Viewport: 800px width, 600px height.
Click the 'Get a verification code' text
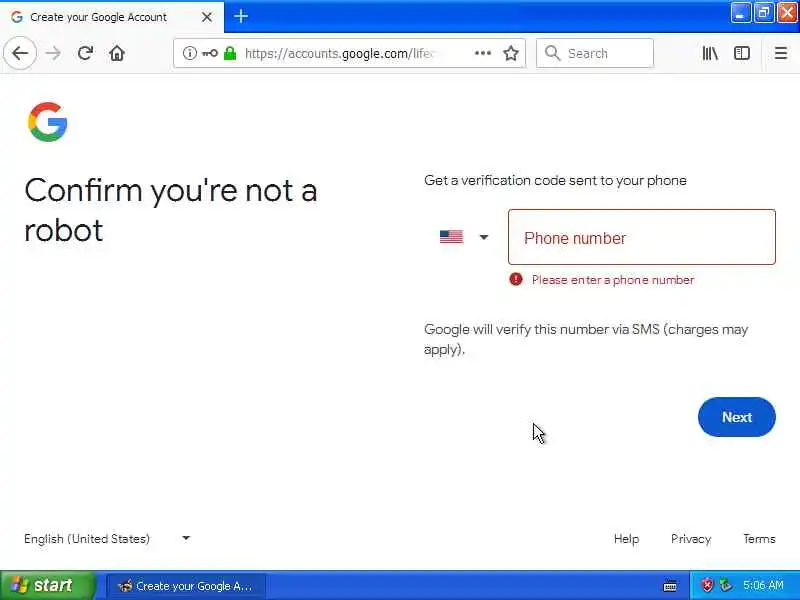555,181
